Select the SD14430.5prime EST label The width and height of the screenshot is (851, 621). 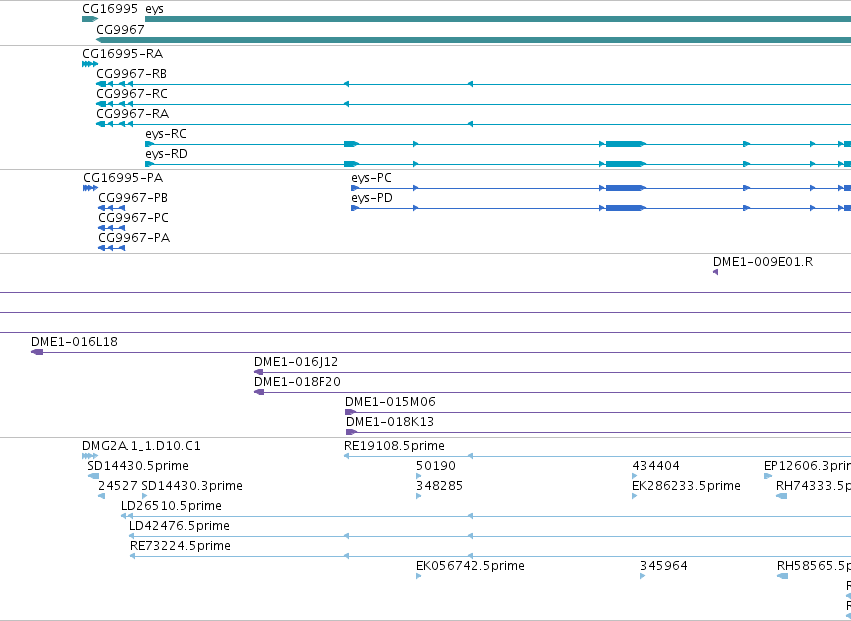click(x=138, y=466)
